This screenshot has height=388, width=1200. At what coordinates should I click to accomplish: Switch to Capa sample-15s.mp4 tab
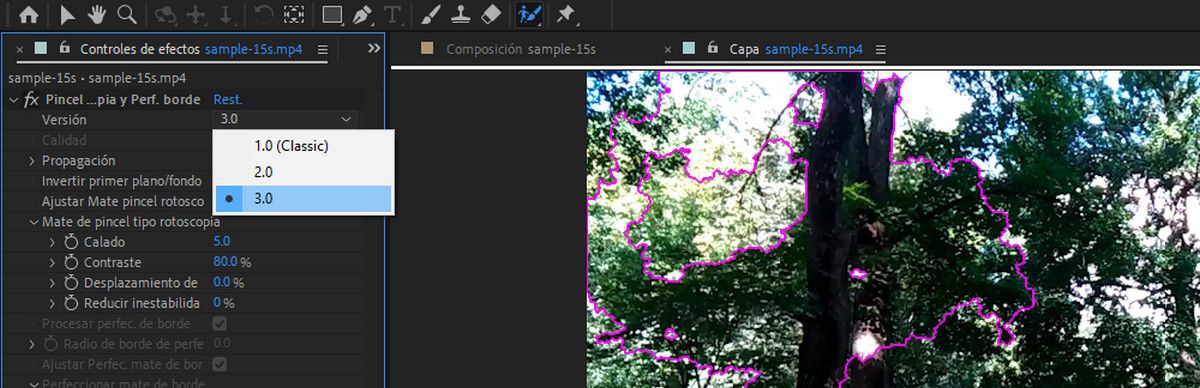(x=796, y=48)
